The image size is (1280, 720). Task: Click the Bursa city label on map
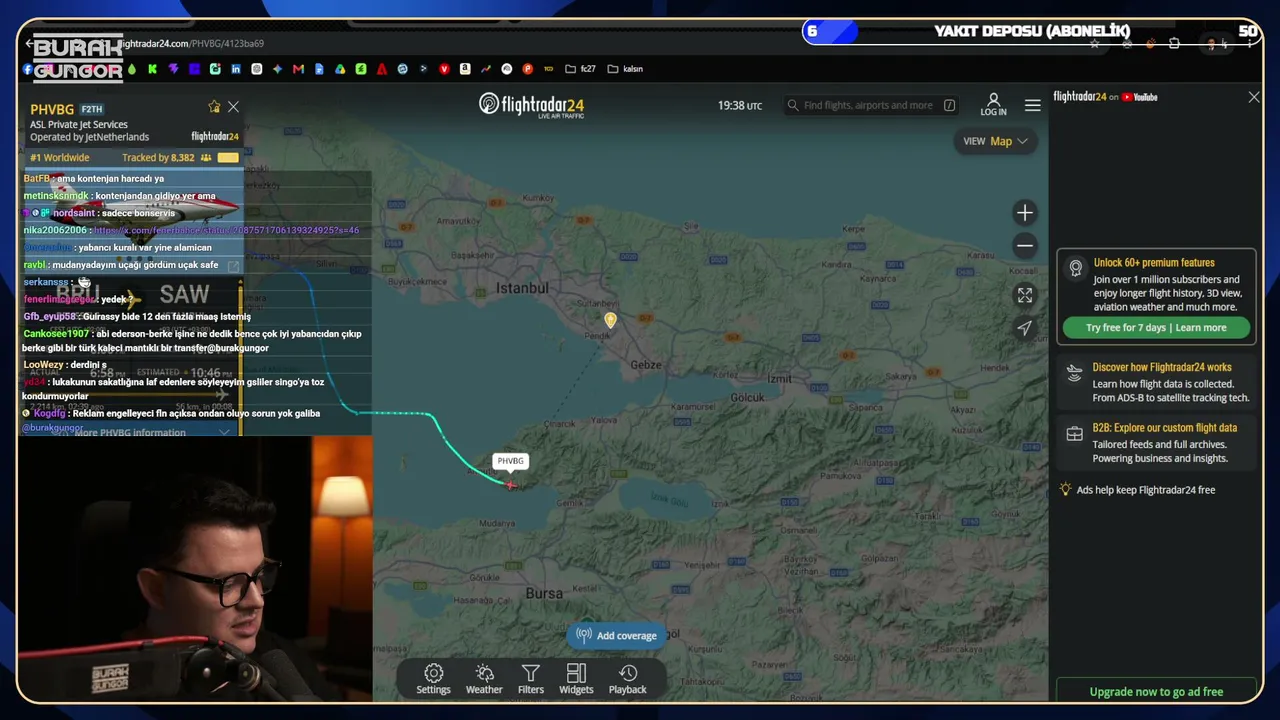coord(544,593)
